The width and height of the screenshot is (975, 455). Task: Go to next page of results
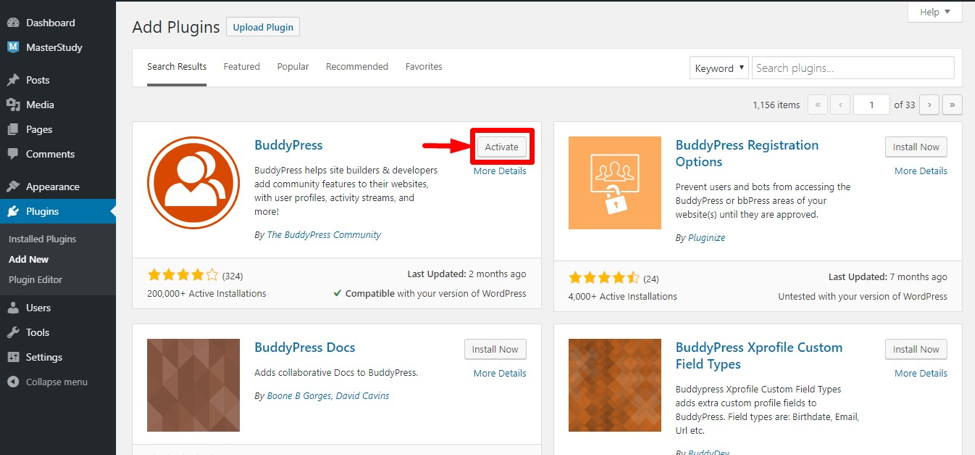pos(930,105)
